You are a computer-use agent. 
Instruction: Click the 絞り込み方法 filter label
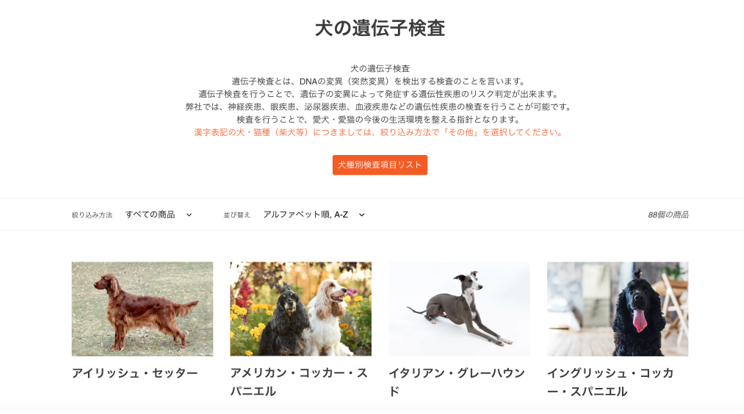(92, 215)
